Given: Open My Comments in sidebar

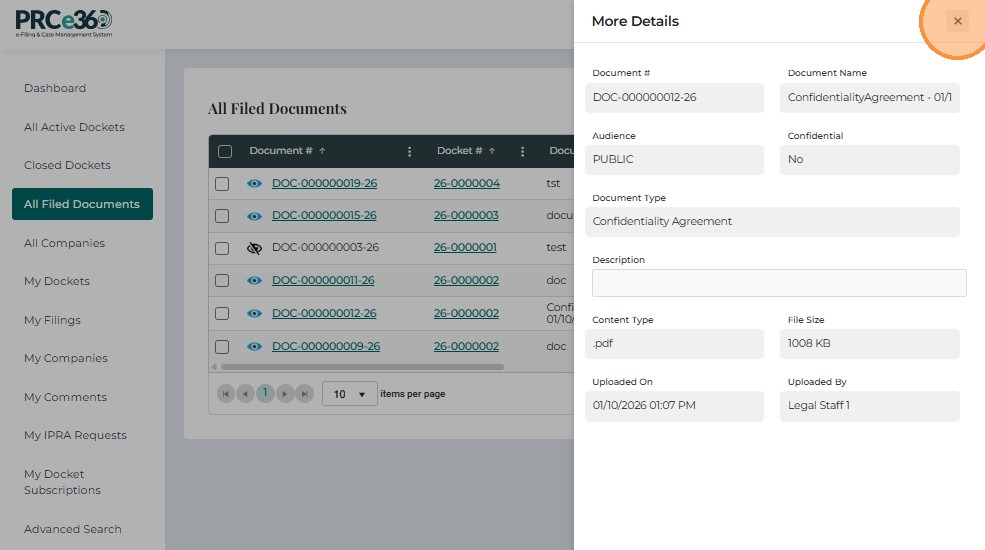Looking at the screenshot, I should pyautogui.click(x=65, y=397).
